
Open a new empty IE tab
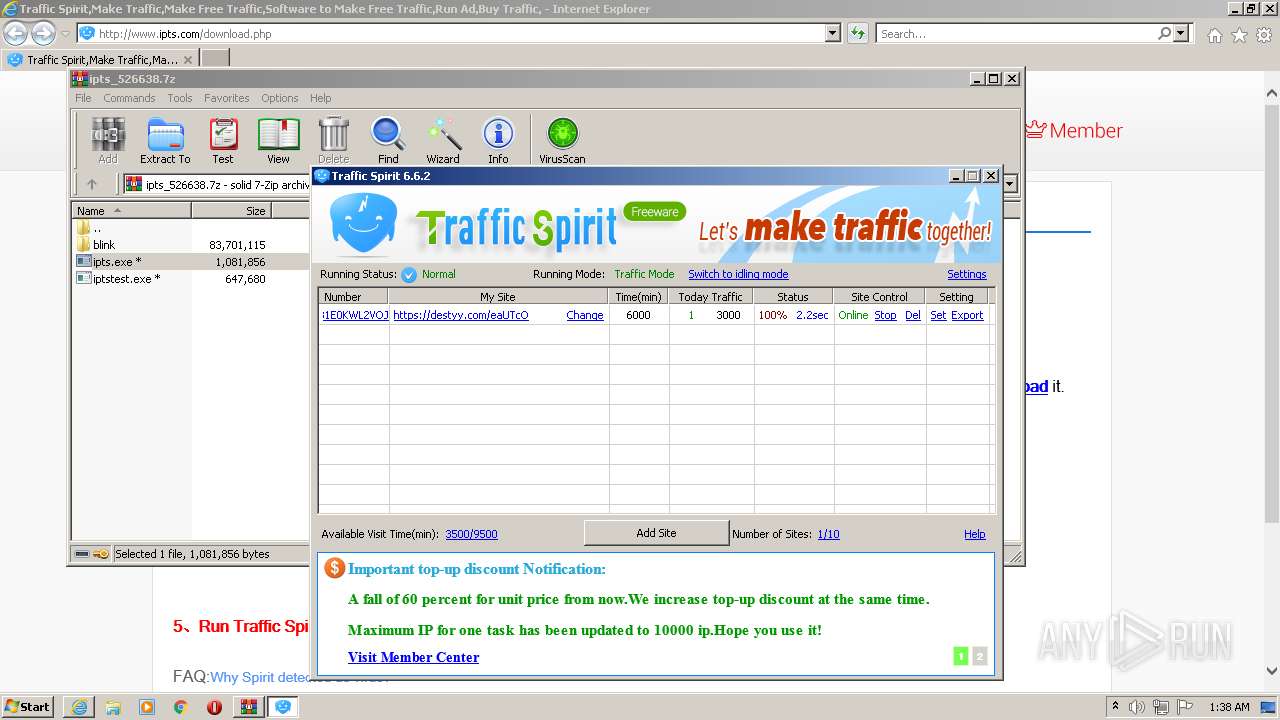coord(215,60)
